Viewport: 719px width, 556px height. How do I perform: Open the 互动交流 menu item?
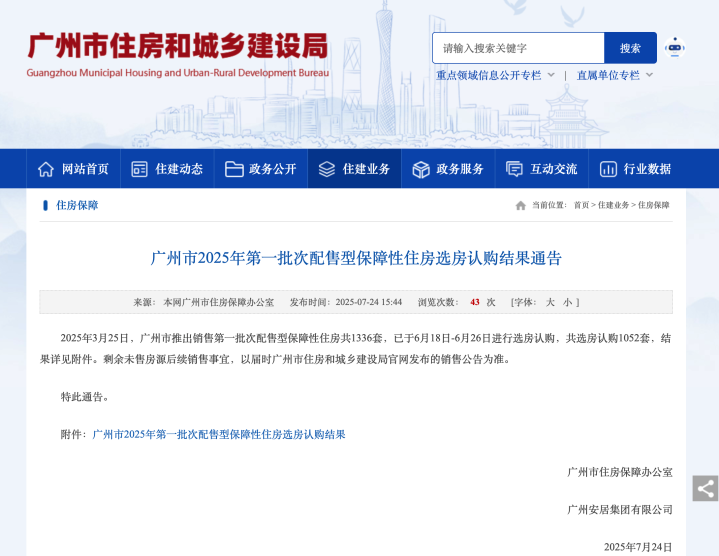(541, 169)
